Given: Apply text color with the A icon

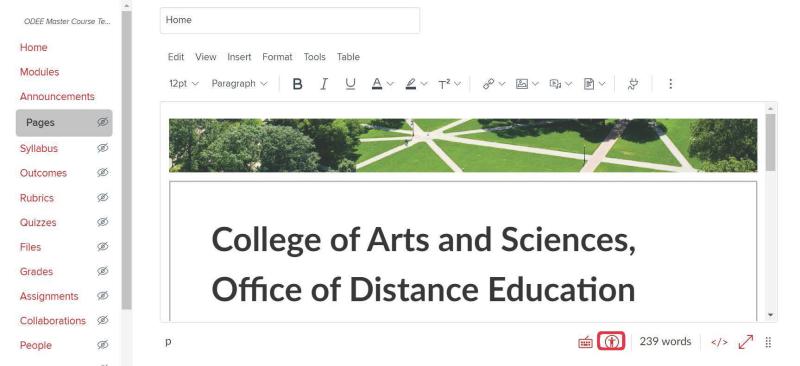Looking at the screenshot, I should [377, 84].
